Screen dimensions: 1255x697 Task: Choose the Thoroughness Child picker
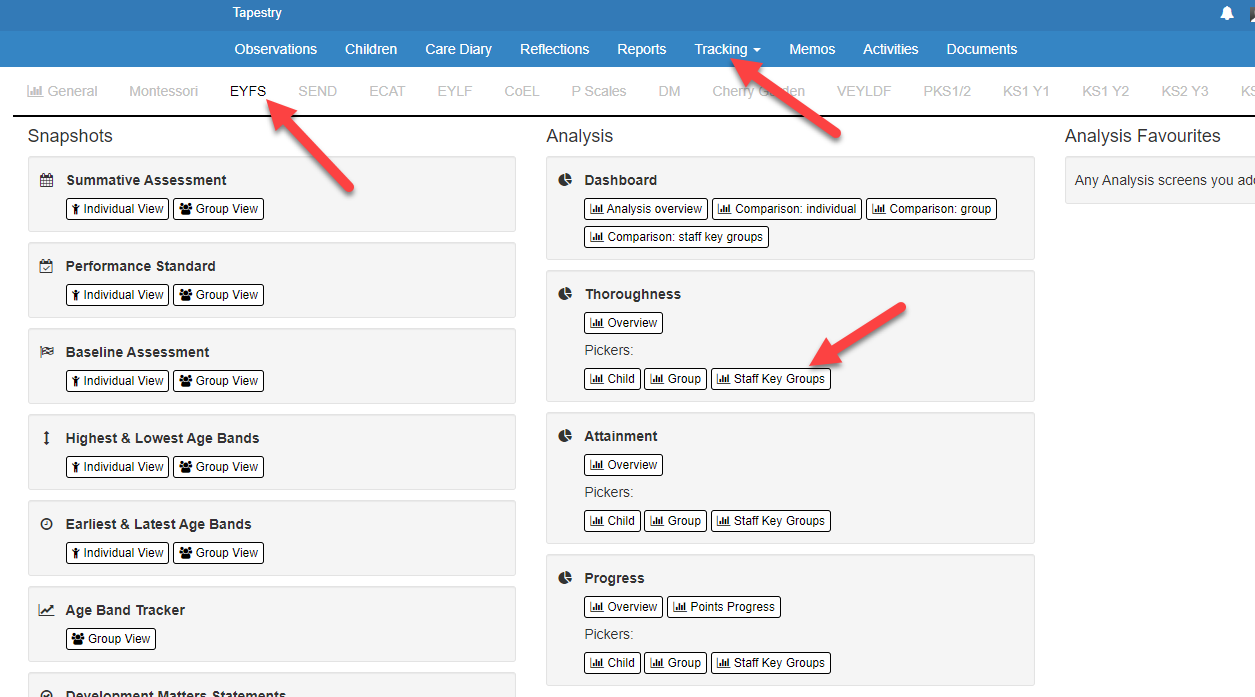pyautogui.click(x=612, y=379)
